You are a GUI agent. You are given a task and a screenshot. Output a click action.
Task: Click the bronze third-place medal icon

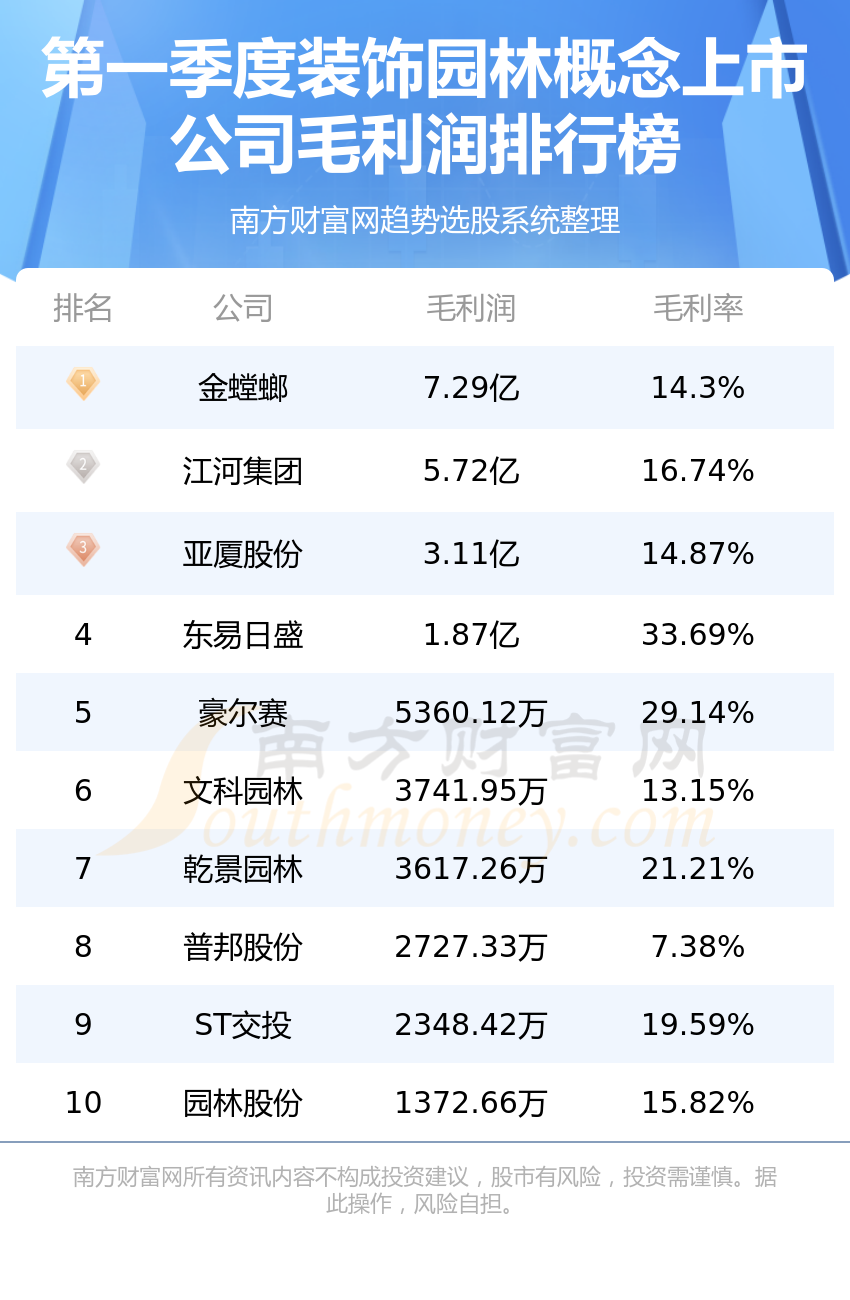click(x=83, y=549)
